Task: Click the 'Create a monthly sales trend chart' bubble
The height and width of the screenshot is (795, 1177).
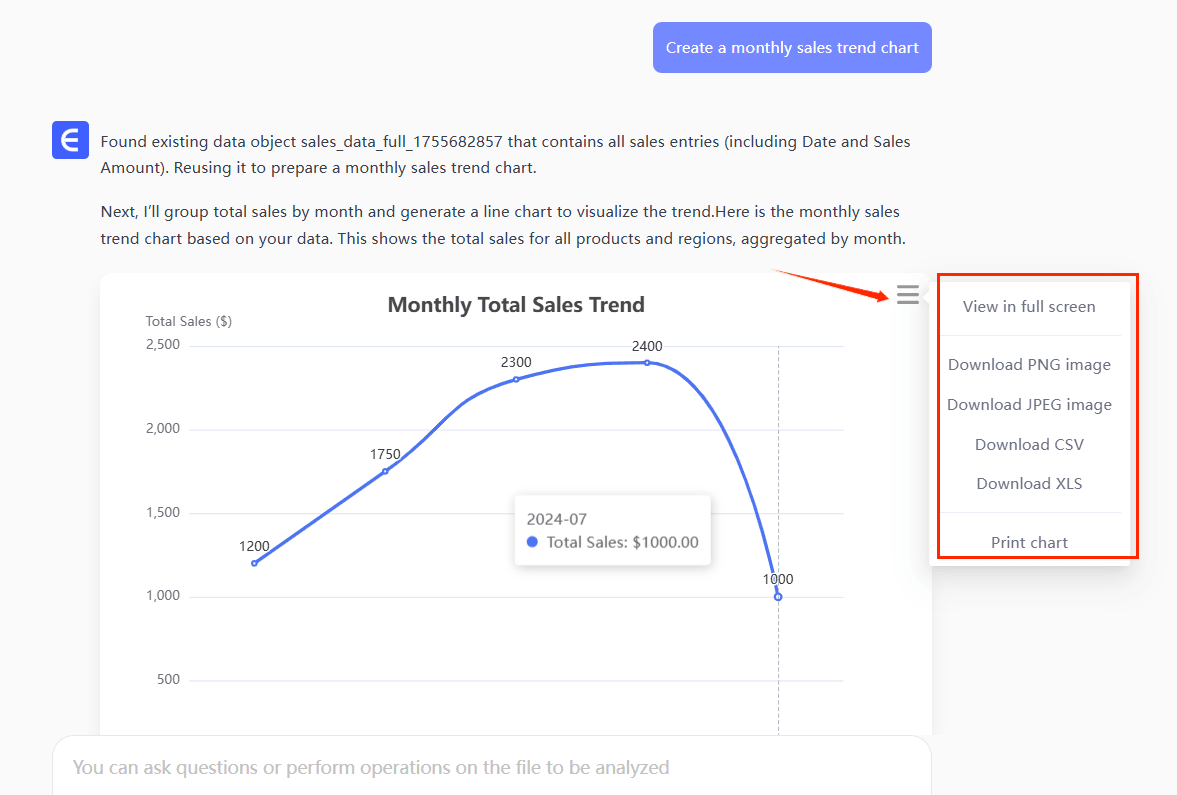Action: click(x=792, y=48)
